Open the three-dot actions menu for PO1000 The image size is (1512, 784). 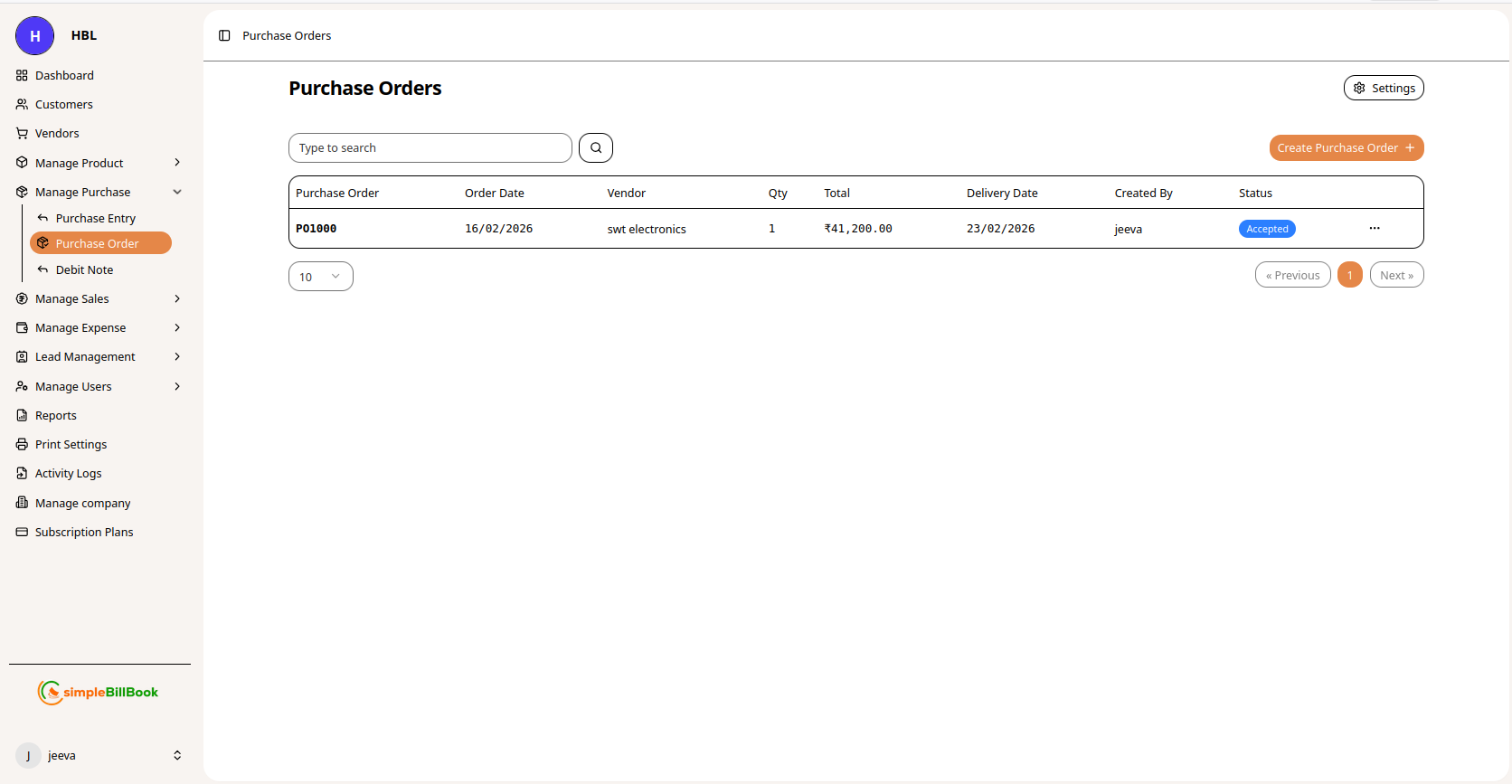pyautogui.click(x=1374, y=229)
